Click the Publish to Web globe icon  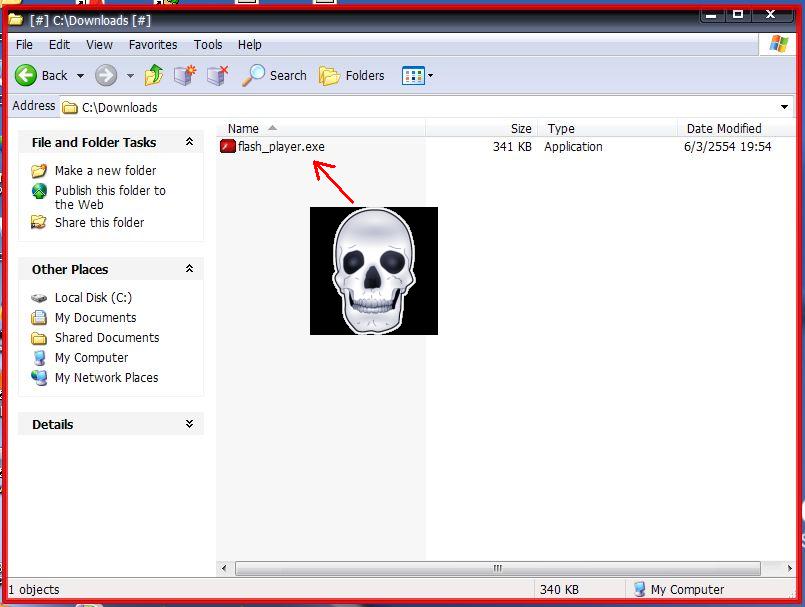coord(39,191)
